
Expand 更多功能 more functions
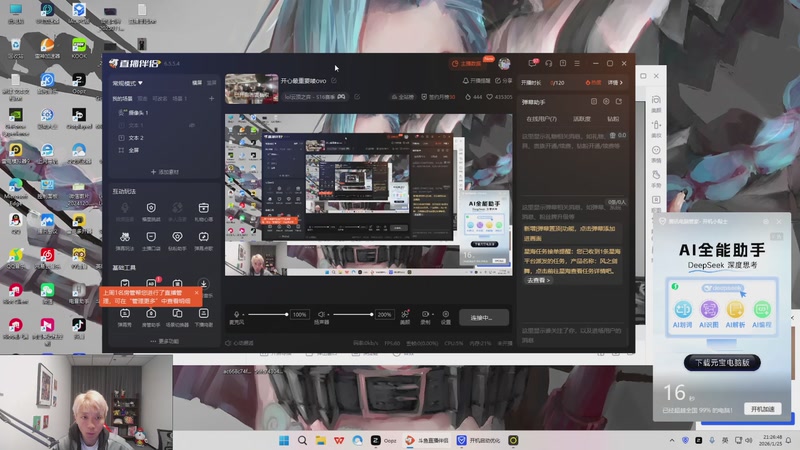point(164,341)
